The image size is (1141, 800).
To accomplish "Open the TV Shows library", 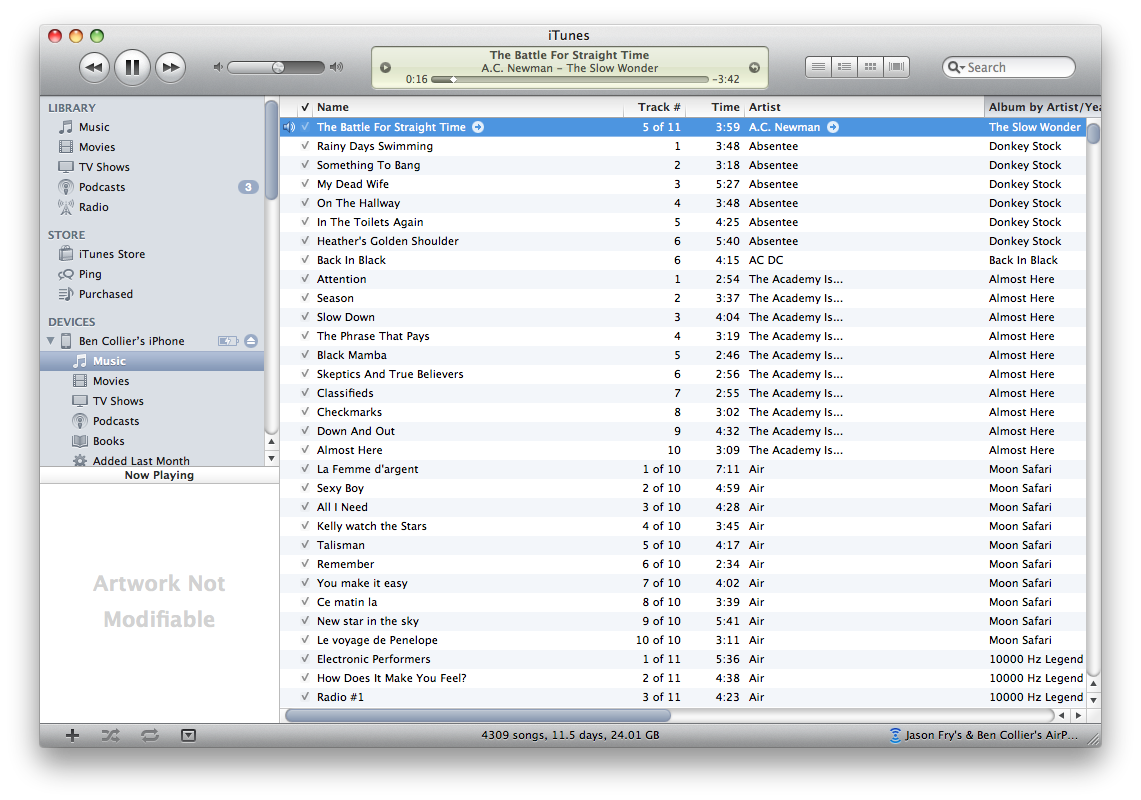I will (x=104, y=167).
